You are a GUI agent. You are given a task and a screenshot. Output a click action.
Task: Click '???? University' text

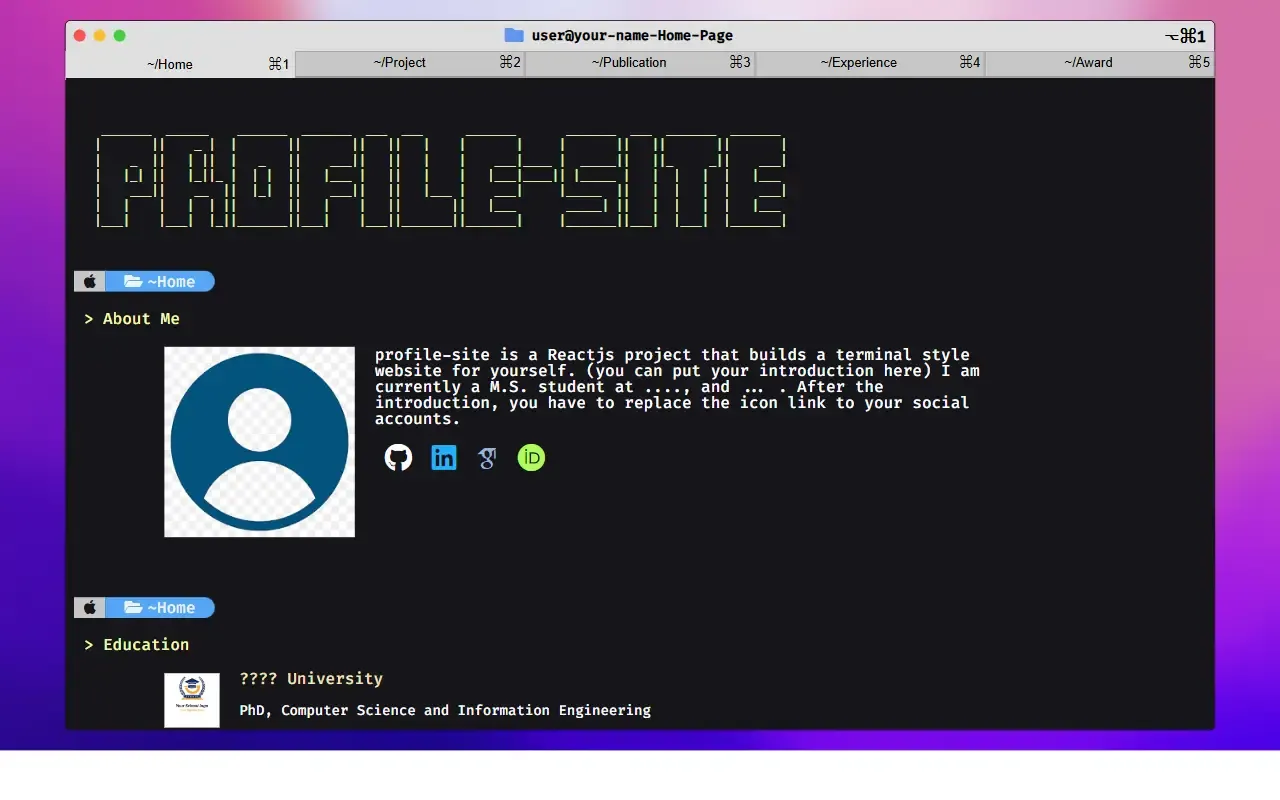pos(311,679)
